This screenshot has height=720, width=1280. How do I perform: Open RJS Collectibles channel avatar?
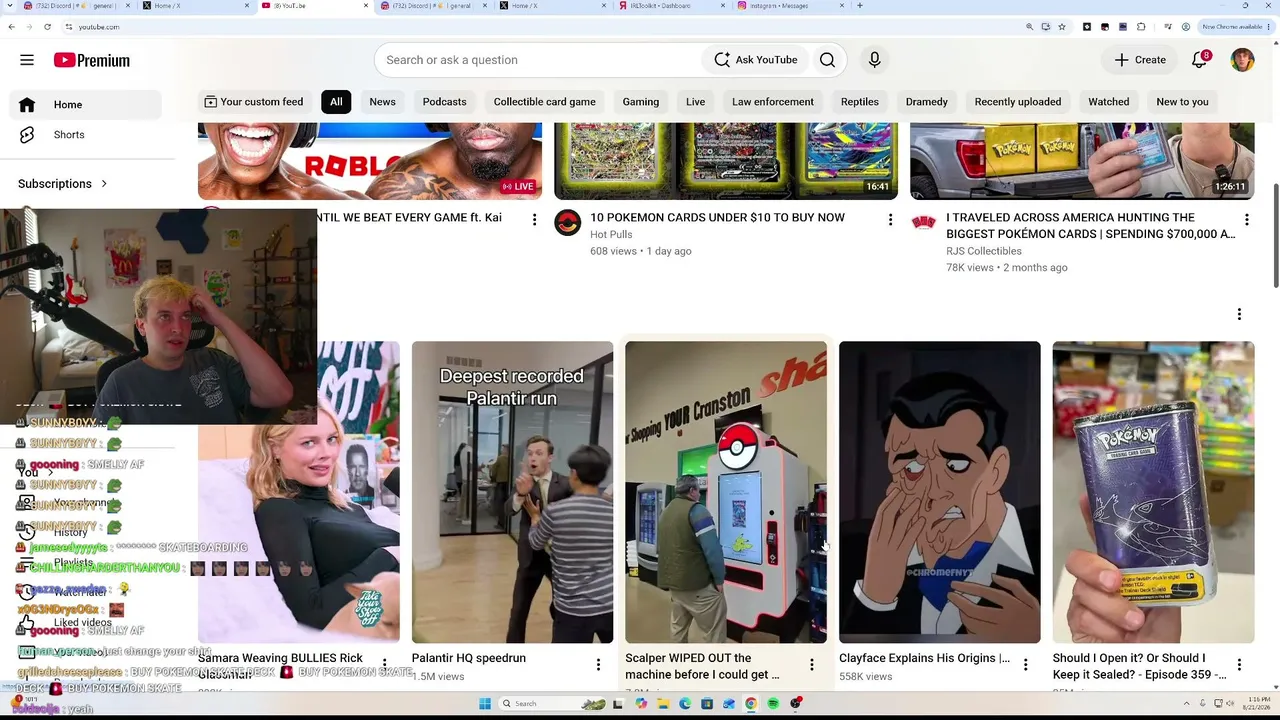[x=923, y=222]
